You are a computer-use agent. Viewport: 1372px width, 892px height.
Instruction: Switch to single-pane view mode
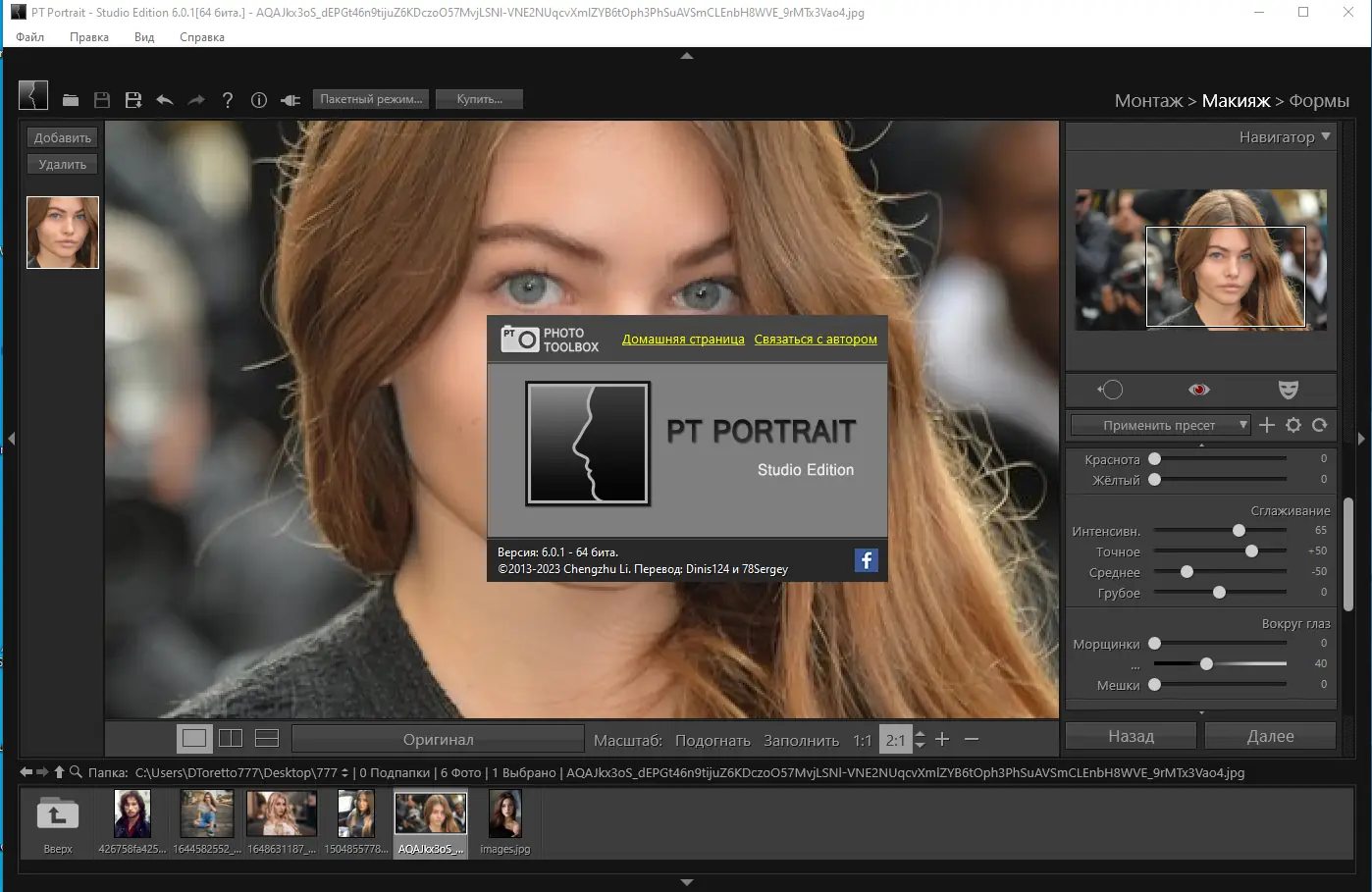pos(194,738)
